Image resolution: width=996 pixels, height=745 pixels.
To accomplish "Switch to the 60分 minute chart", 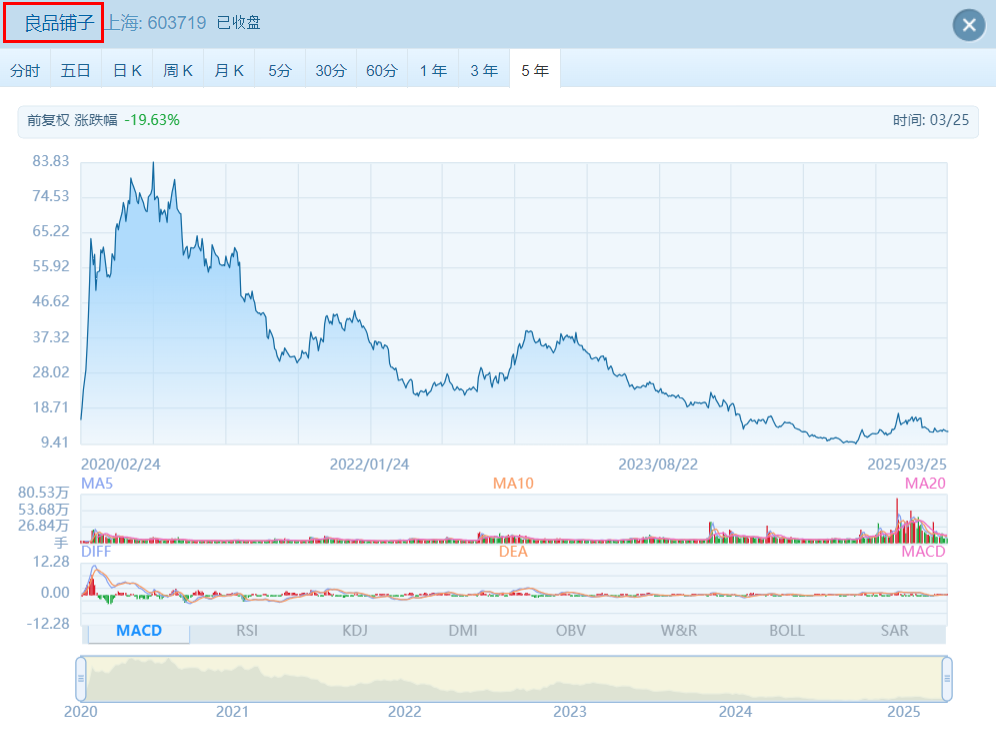I will (382, 70).
